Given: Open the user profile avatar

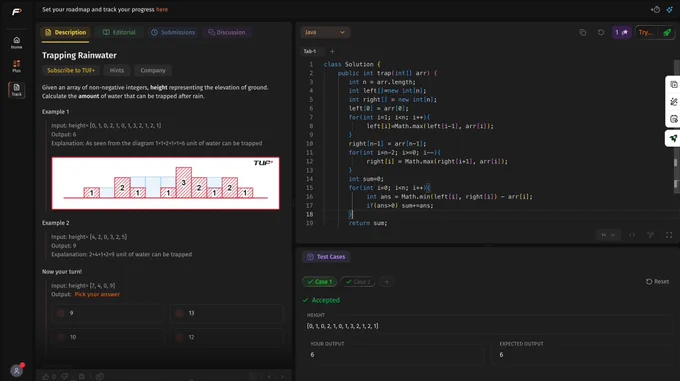Looking at the screenshot, I should tap(16, 371).
